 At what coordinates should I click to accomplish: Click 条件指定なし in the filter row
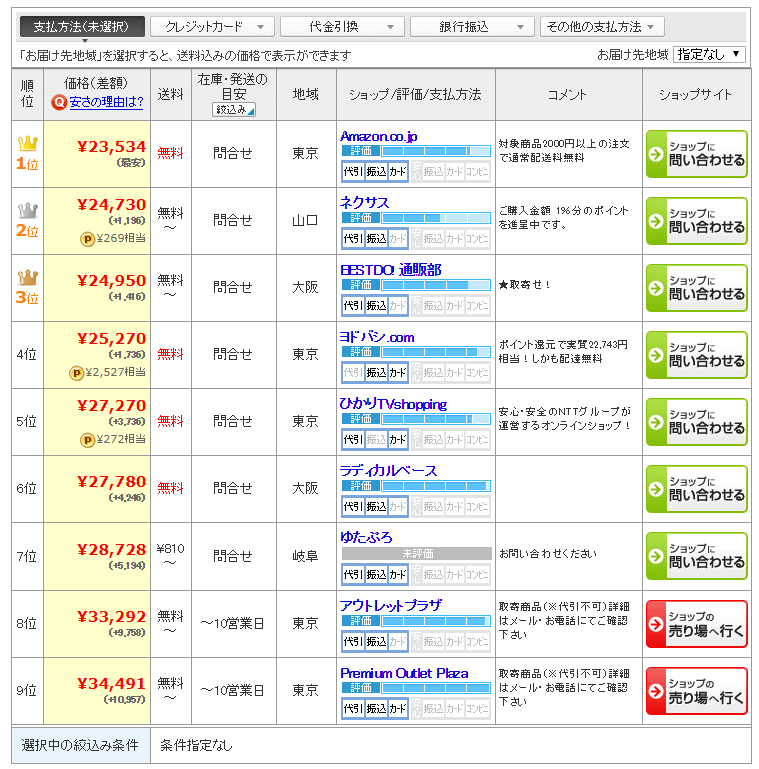click(x=196, y=746)
